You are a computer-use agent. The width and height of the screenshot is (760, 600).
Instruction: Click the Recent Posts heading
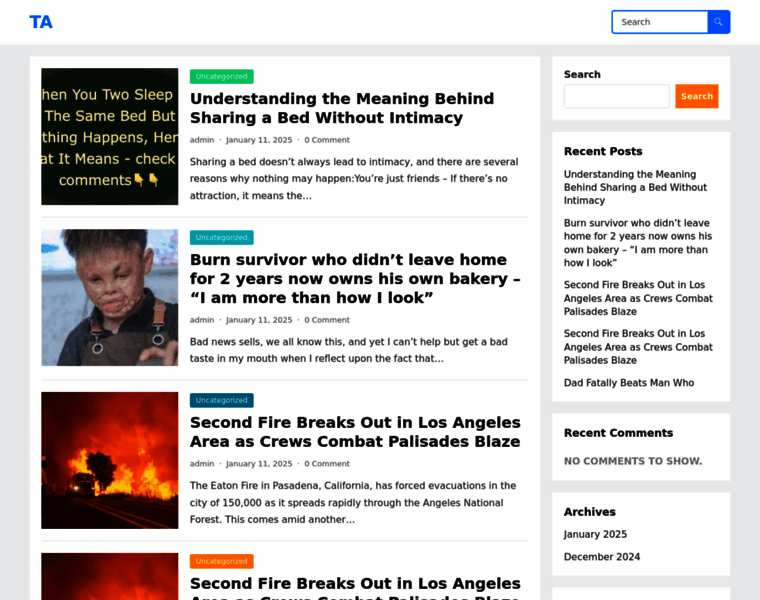(x=603, y=152)
